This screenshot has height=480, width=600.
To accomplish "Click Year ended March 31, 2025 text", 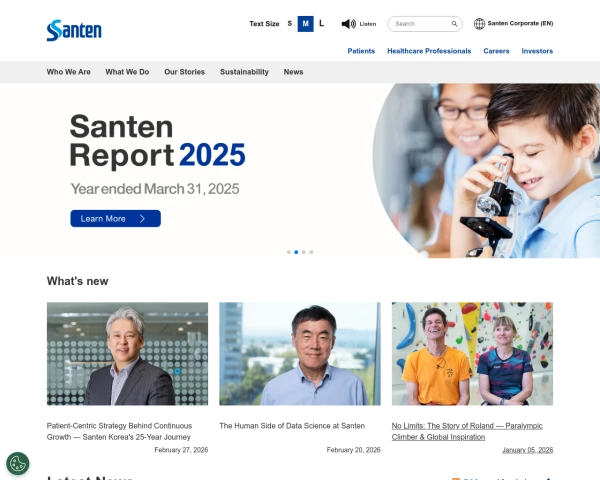I will [155, 189].
